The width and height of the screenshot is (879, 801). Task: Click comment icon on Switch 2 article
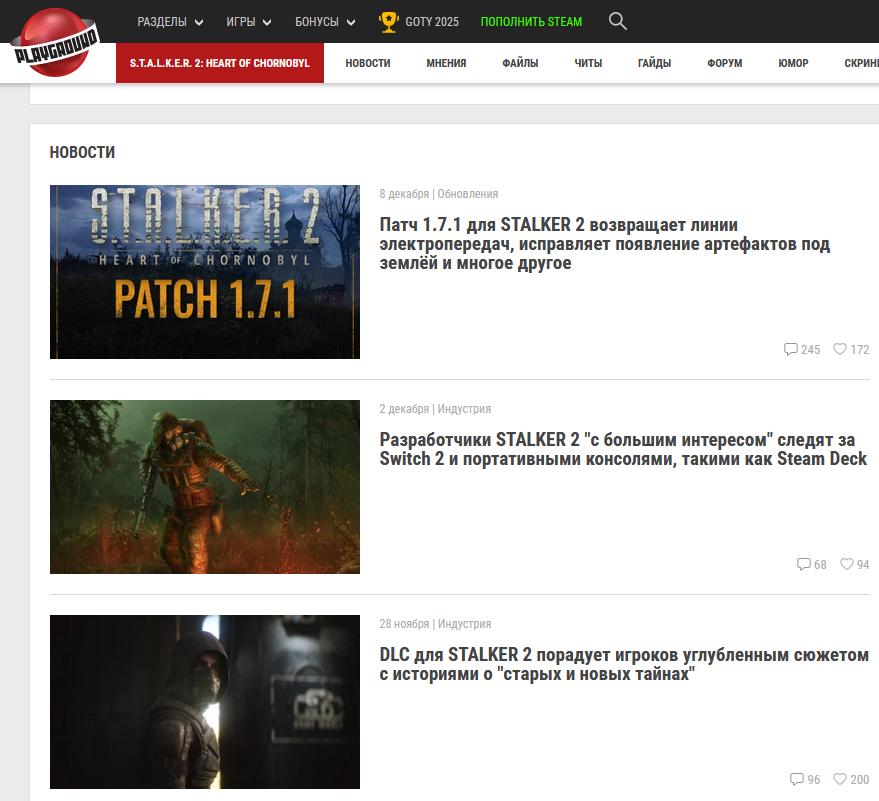804,564
